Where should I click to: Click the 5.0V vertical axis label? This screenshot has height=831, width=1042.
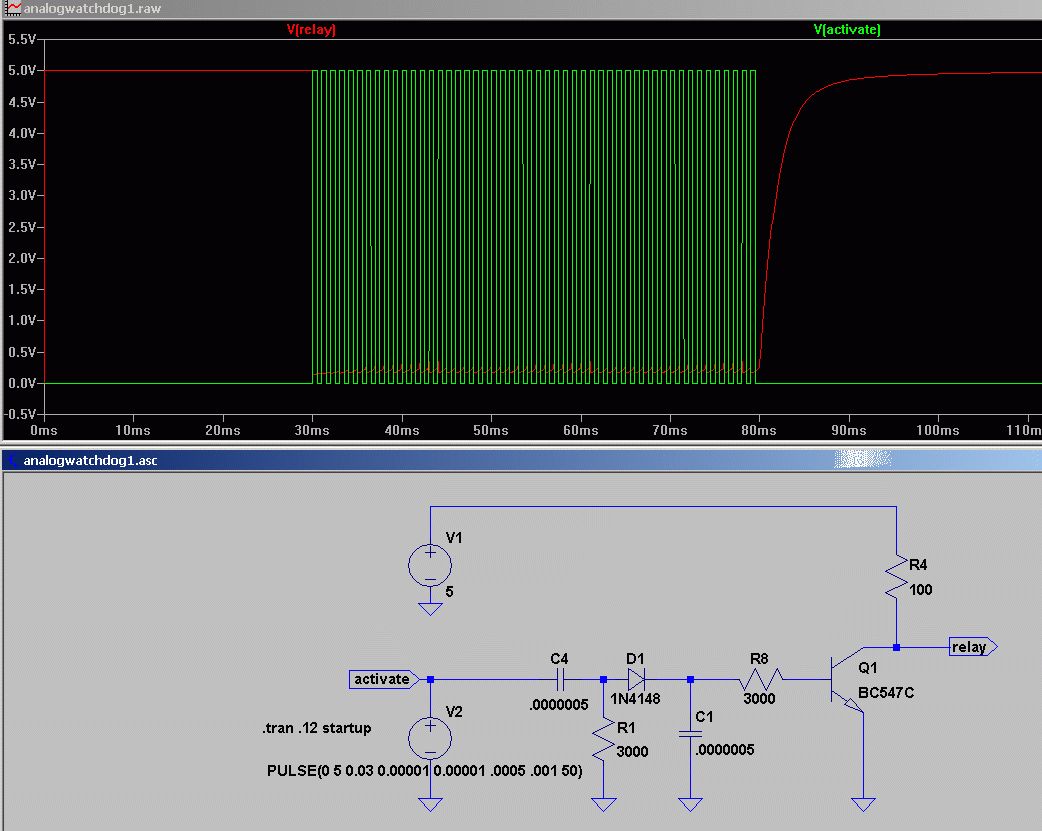click(x=21, y=71)
